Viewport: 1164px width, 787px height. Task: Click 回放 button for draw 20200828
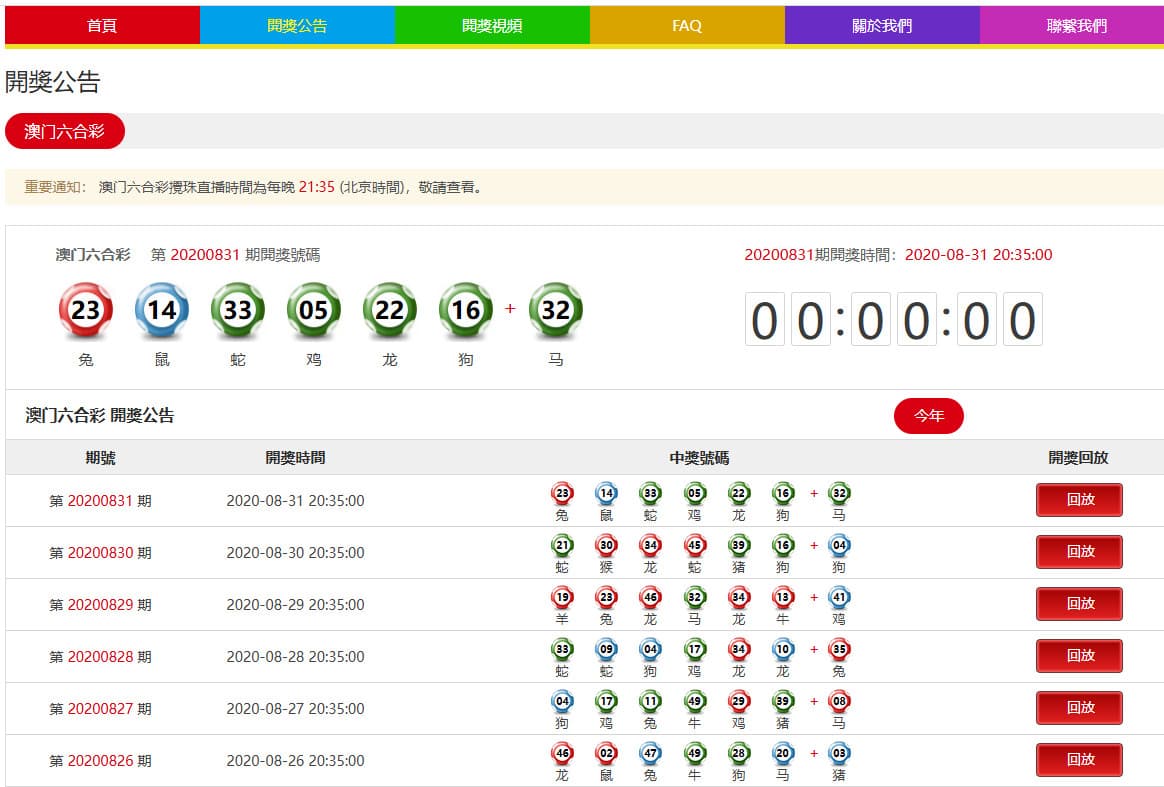coord(1079,656)
